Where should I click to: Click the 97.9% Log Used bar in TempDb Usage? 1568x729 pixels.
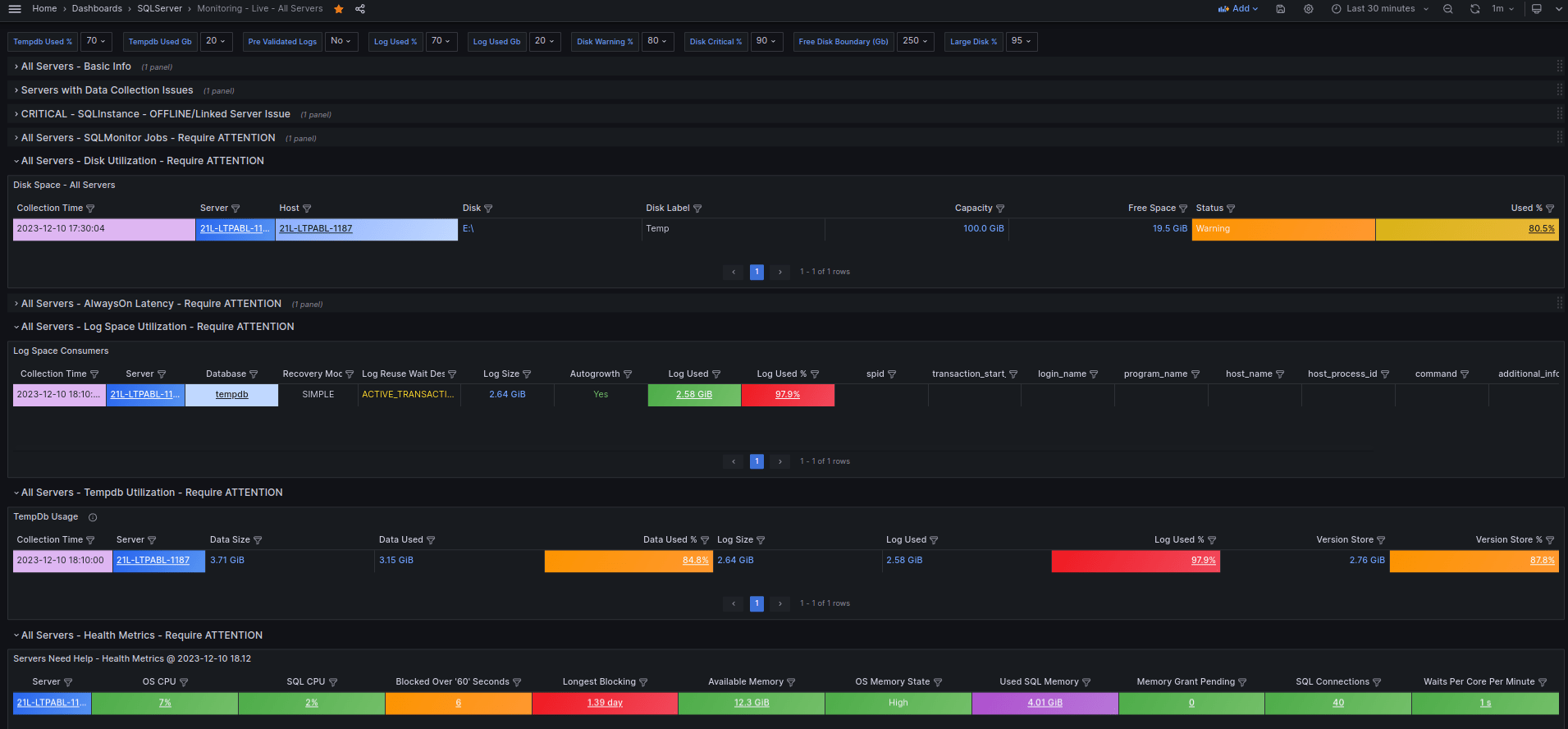click(1136, 561)
